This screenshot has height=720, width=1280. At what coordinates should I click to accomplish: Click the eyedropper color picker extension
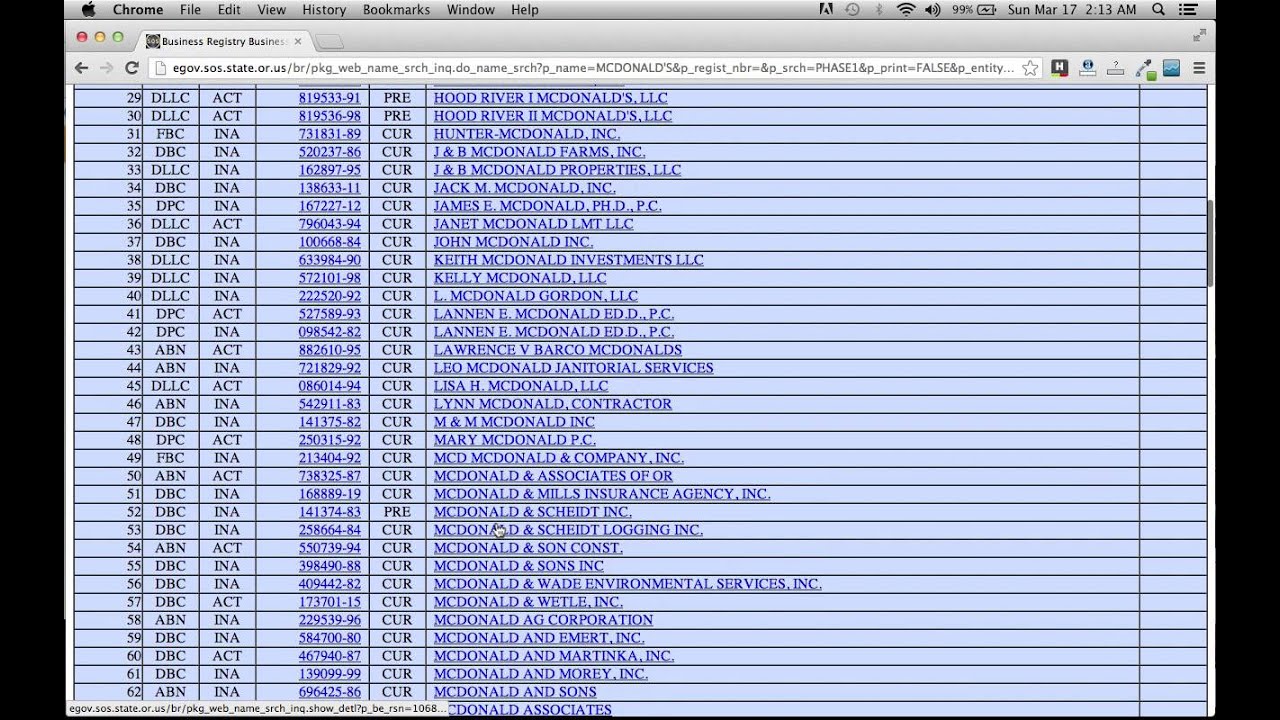(1145, 68)
